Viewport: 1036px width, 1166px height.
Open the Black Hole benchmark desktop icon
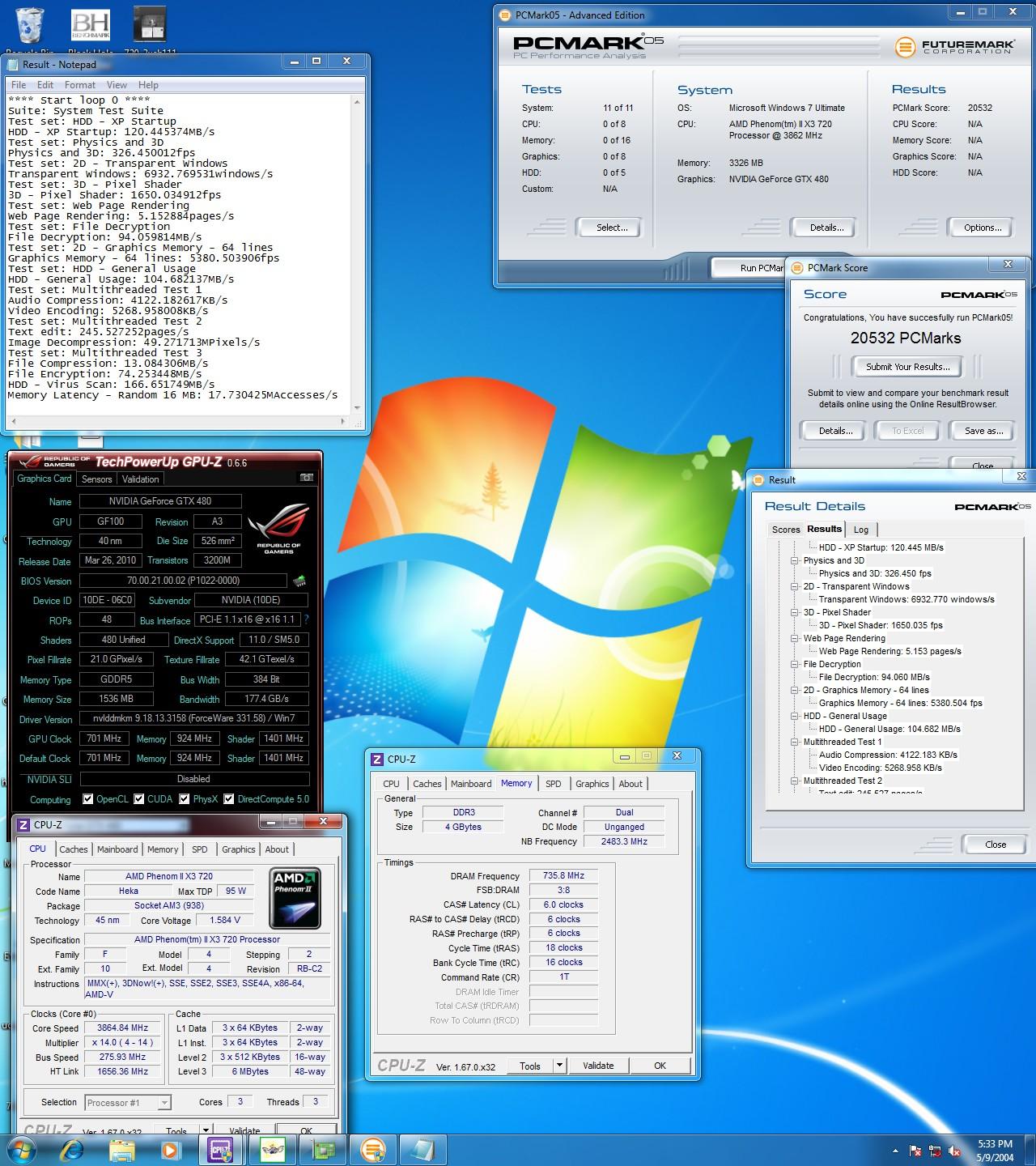tap(90, 26)
